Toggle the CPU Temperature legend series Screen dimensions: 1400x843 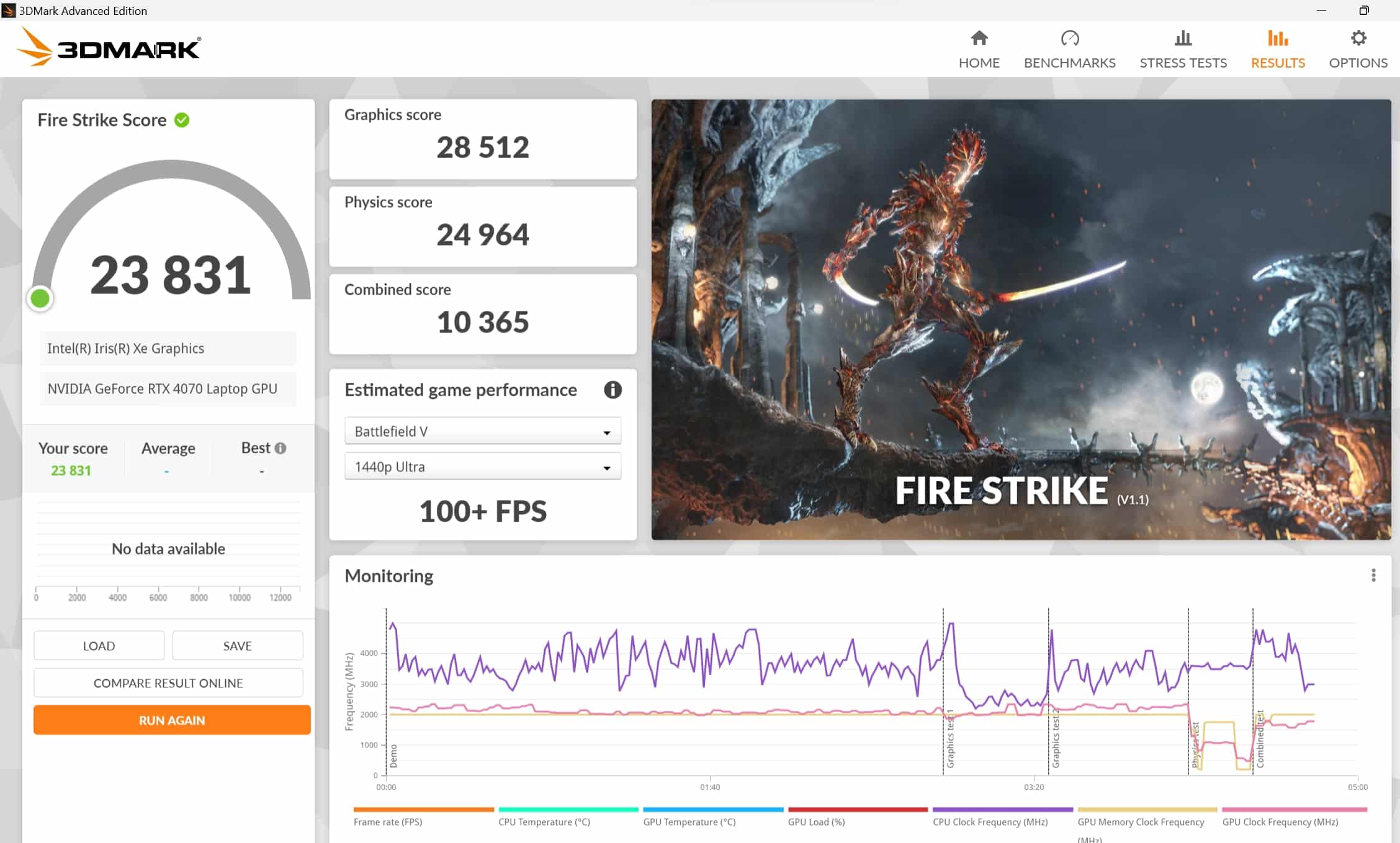(544, 822)
